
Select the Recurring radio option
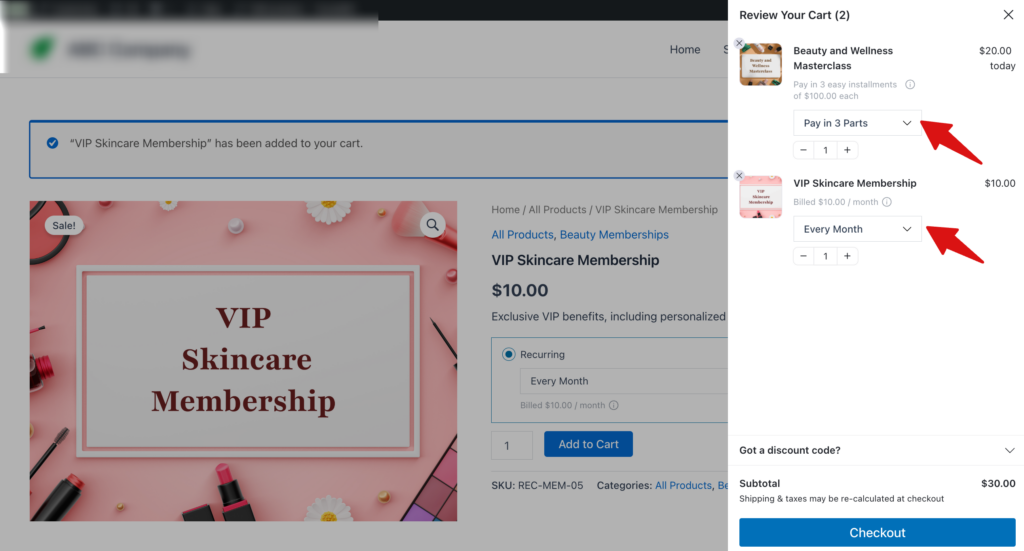(x=509, y=354)
